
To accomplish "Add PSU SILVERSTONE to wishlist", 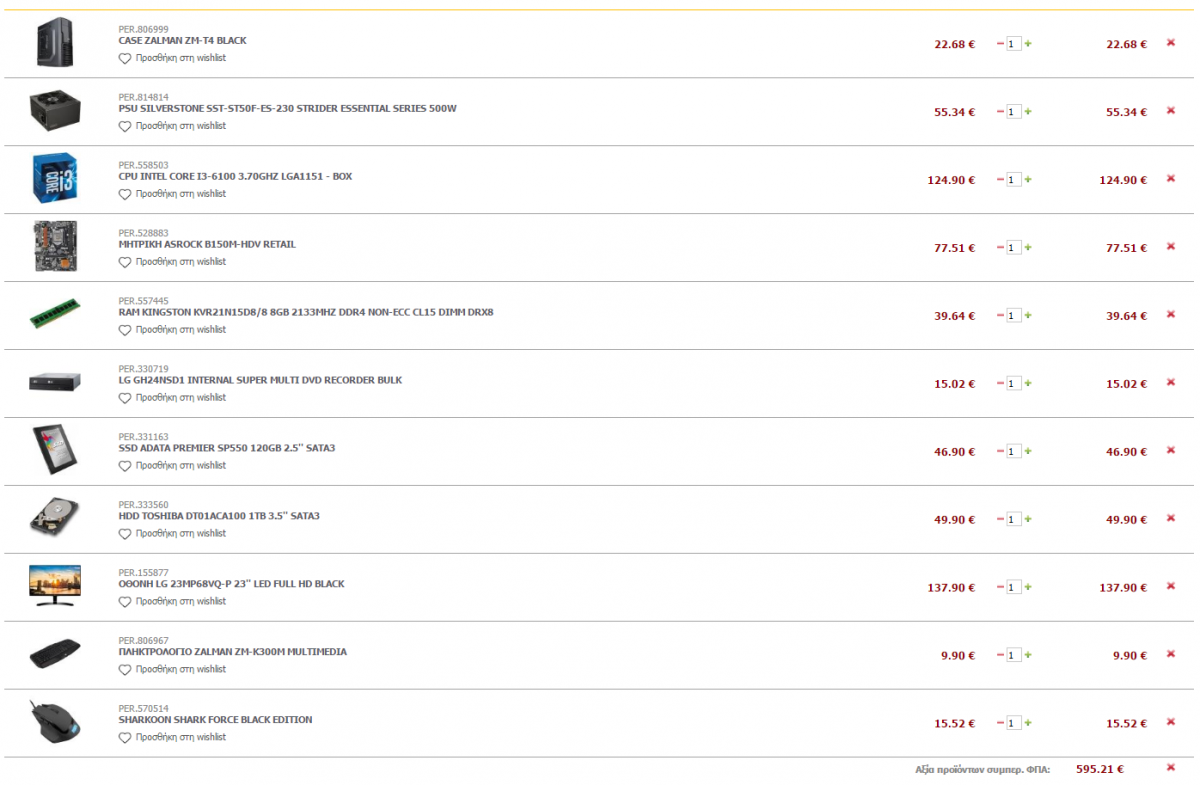I will coord(172,126).
